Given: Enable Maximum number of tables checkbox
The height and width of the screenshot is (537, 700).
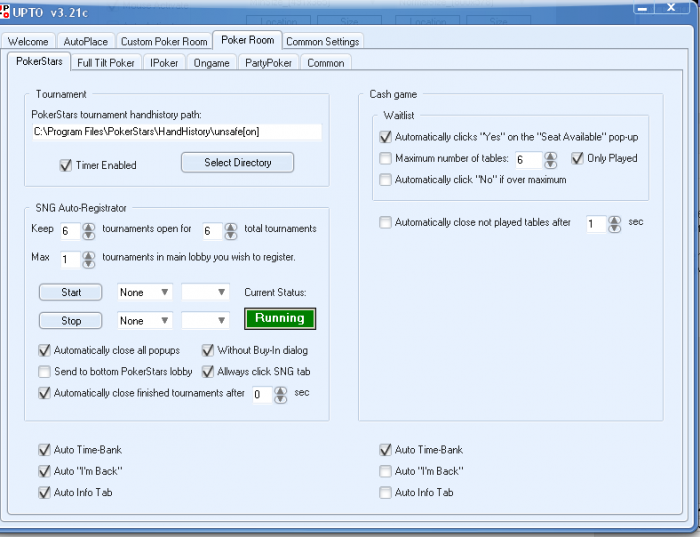Looking at the screenshot, I should point(385,158).
